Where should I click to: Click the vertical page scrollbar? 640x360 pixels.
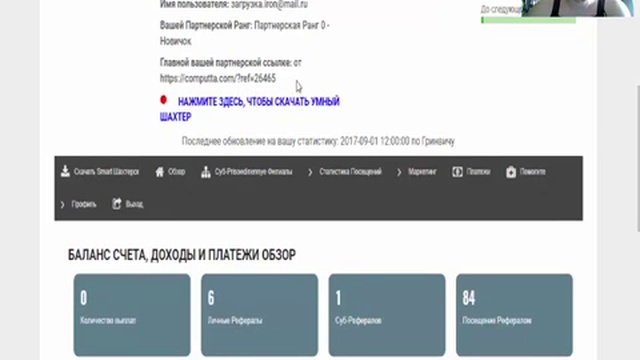638,159
